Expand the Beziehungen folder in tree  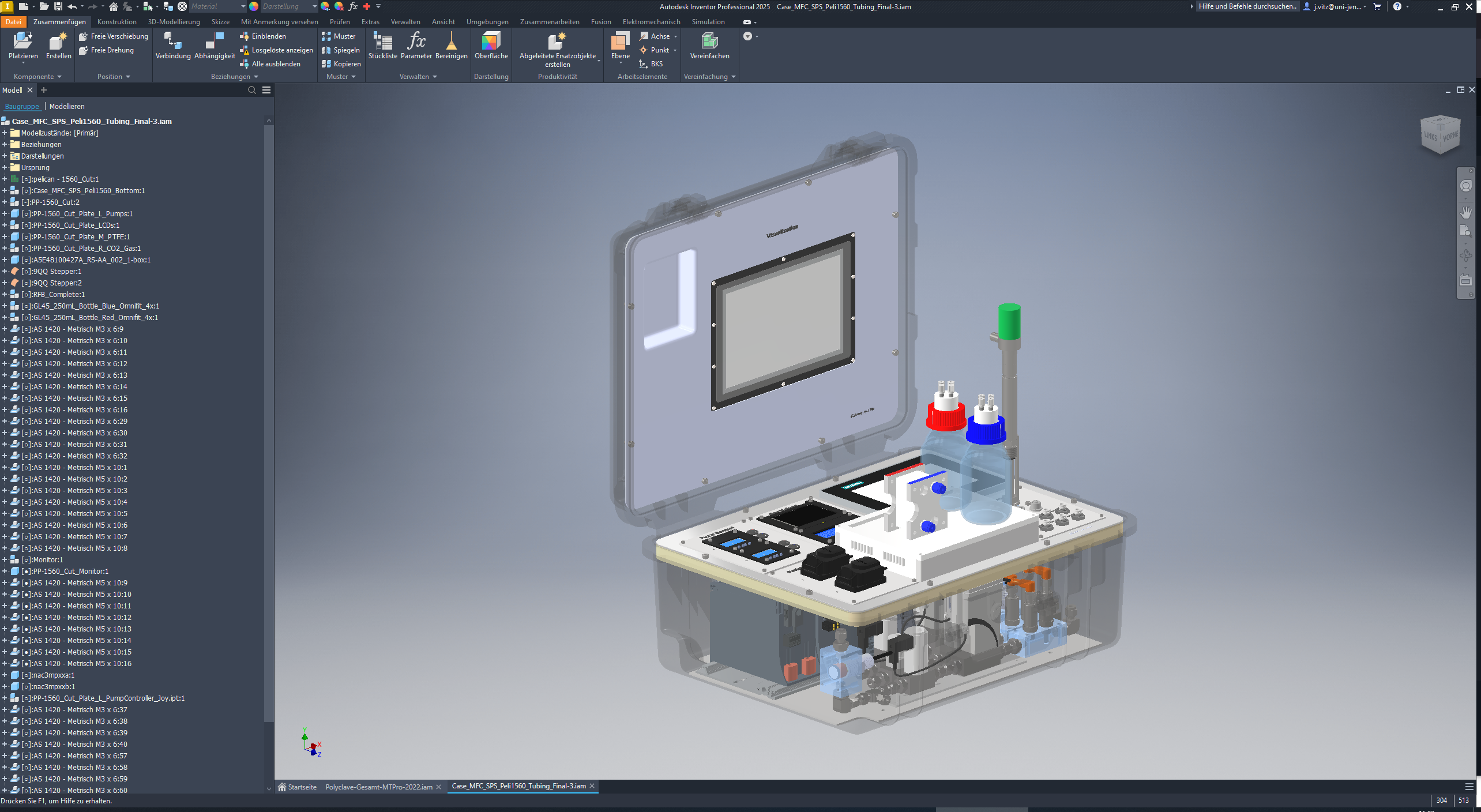[5, 145]
